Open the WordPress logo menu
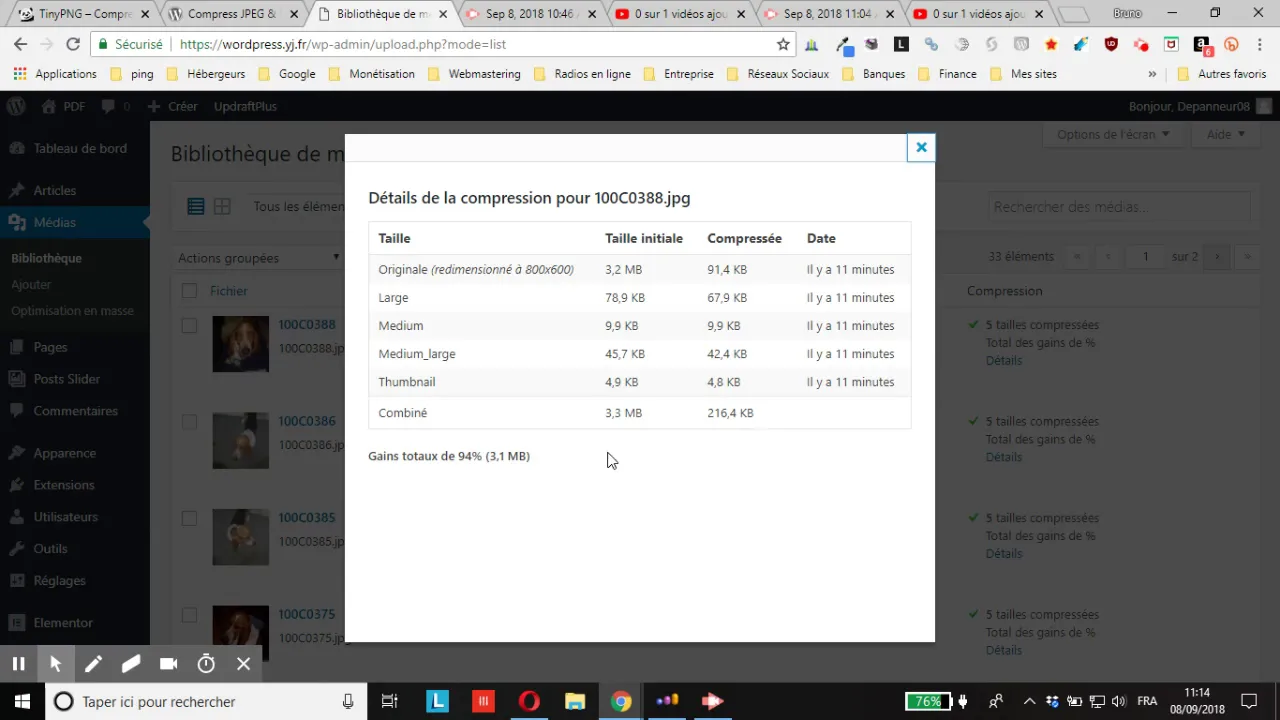Image resolution: width=1280 pixels, height=720 pixels. (x=16, y=106)
